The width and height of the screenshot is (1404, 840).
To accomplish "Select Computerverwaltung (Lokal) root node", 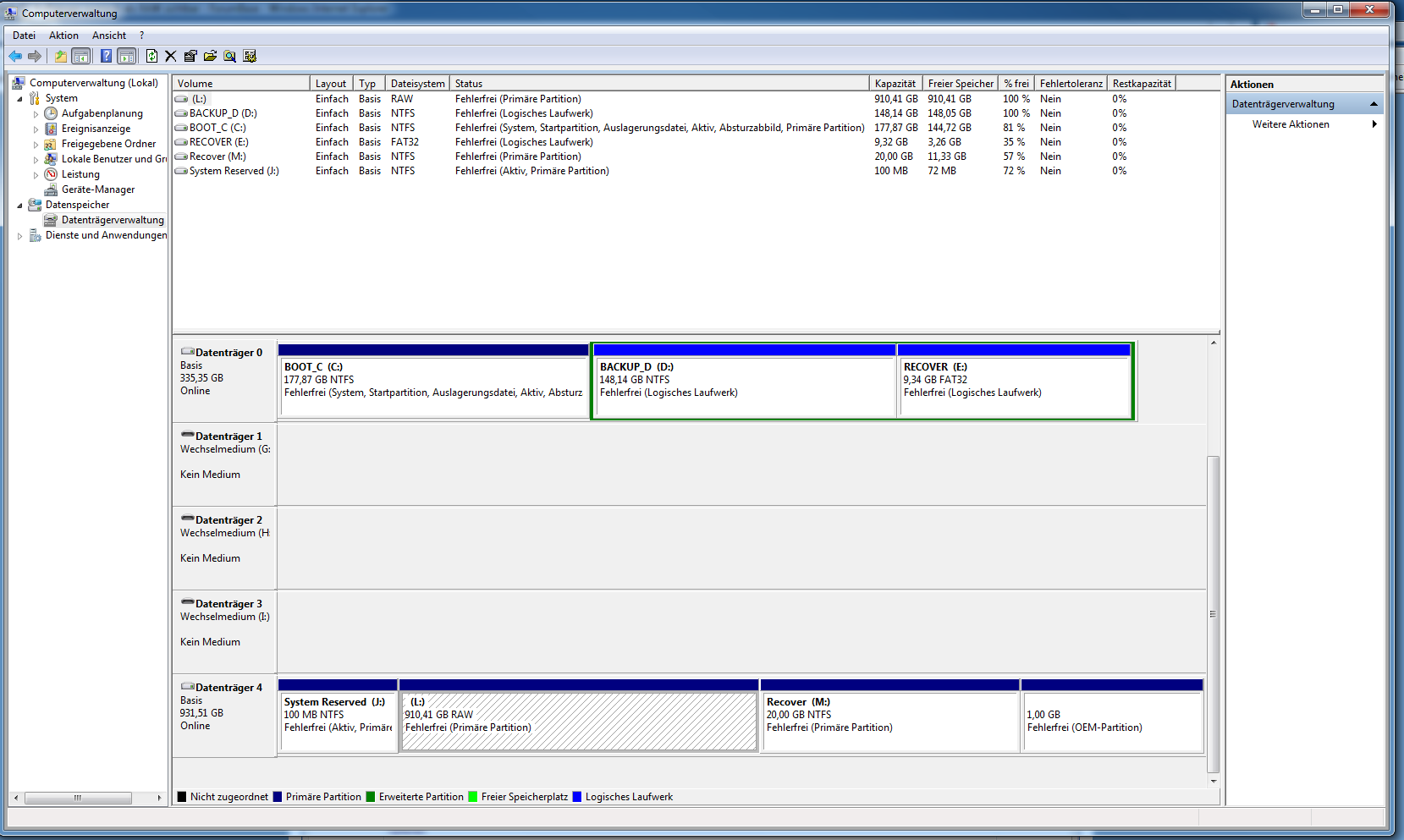I will point(93,83).
